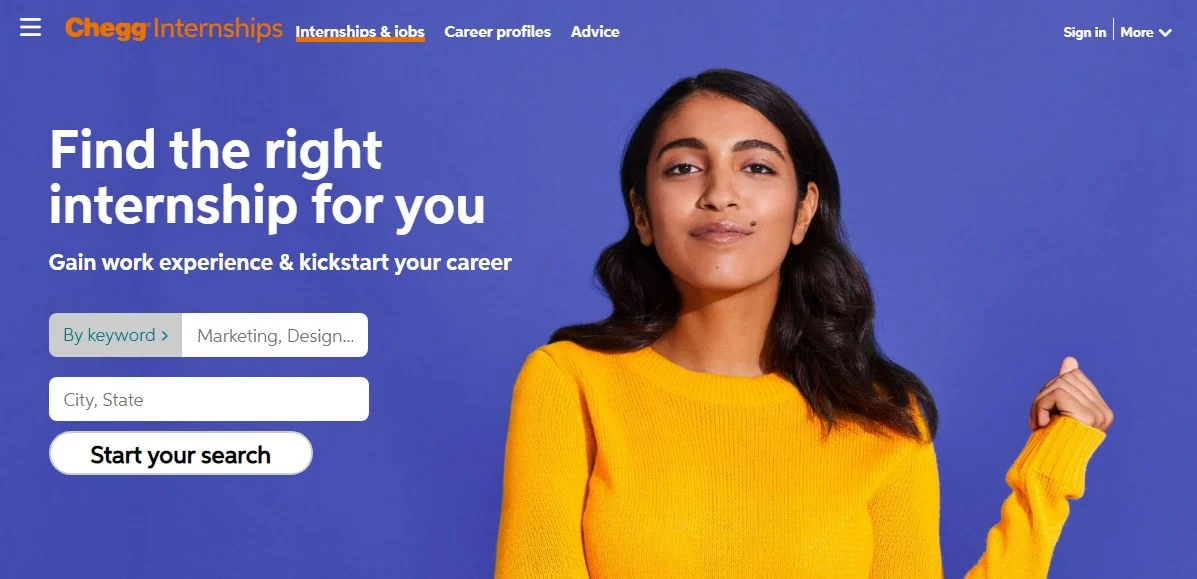The height and width of the screenshot is (579, 1197).
Task: Expand the By keyword search type selector
Action: [x=115, y=335]
